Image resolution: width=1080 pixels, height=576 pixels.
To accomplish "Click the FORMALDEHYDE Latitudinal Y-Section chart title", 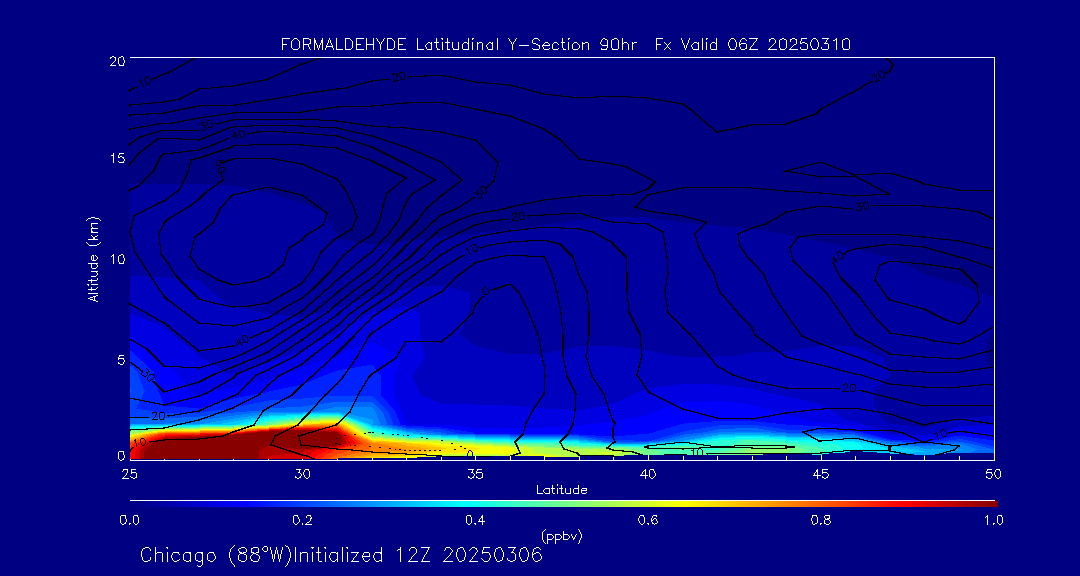I will (566, 45).
